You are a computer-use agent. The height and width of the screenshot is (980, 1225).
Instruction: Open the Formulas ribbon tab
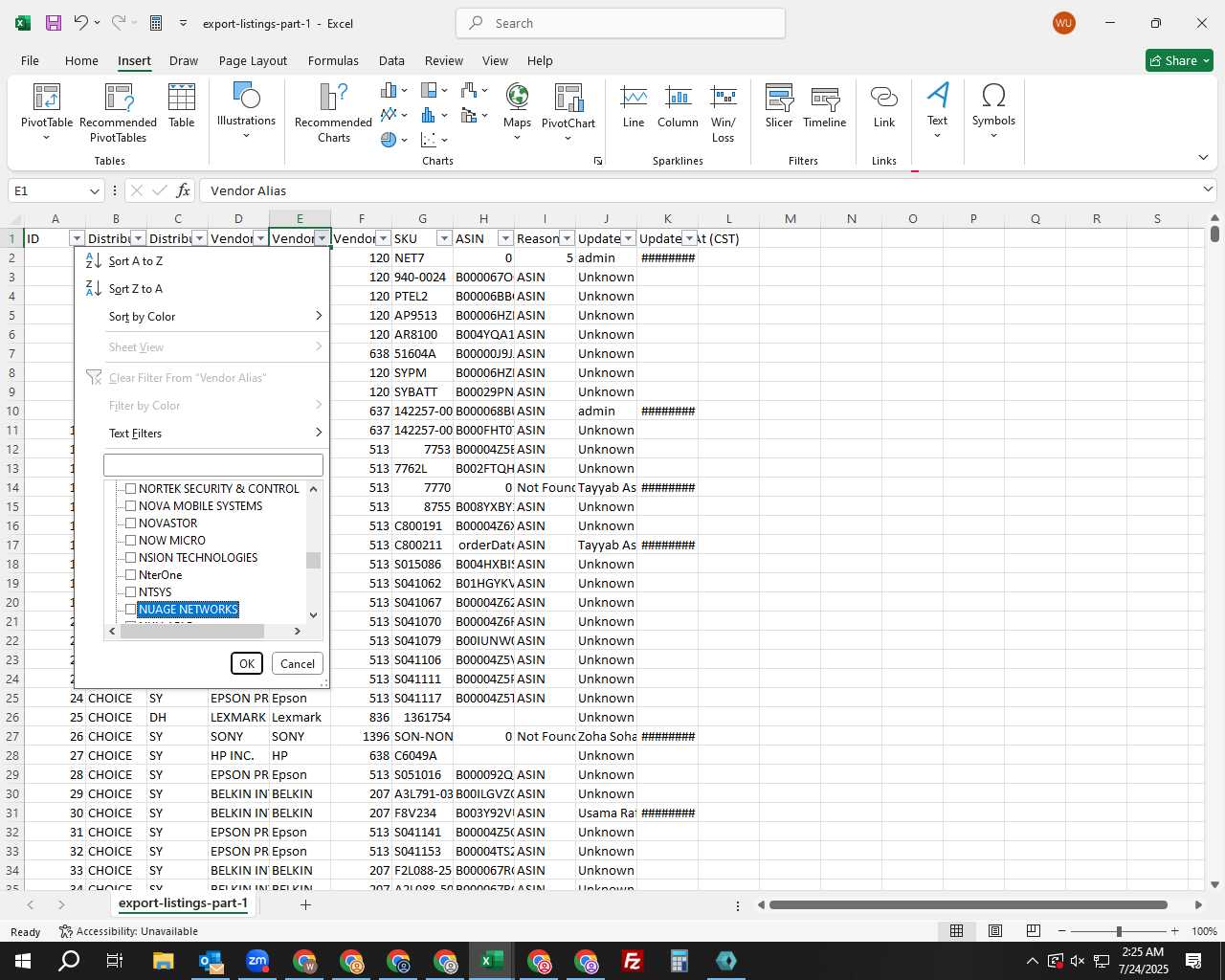333,60
